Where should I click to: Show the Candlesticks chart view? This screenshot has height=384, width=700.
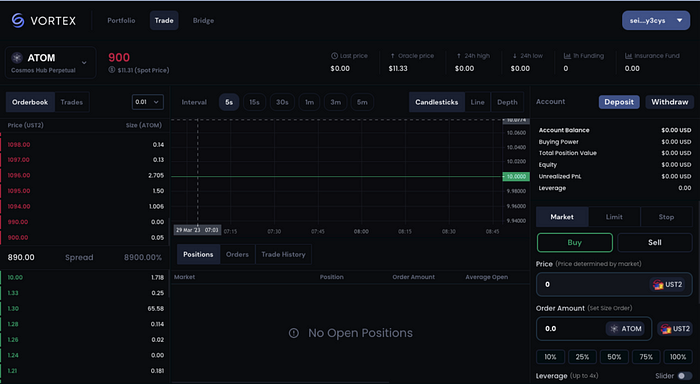(x=437, y=102)
